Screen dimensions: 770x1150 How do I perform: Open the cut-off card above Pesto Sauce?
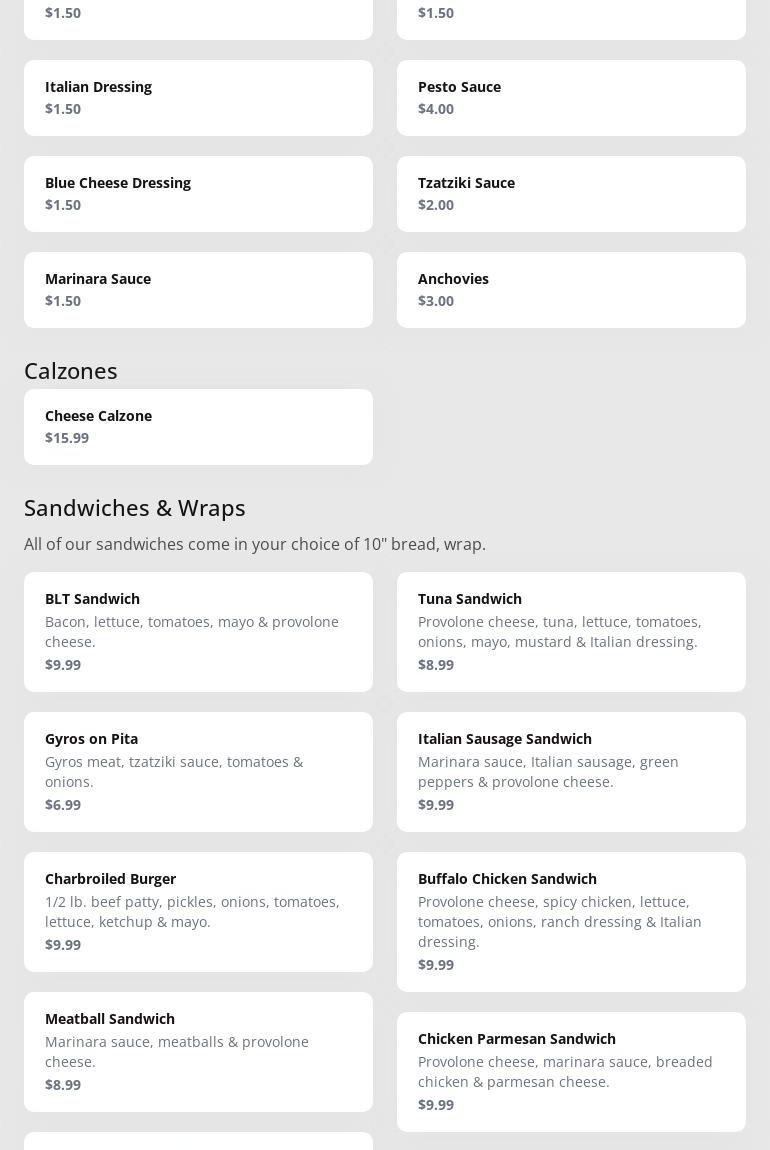[571, 18]
